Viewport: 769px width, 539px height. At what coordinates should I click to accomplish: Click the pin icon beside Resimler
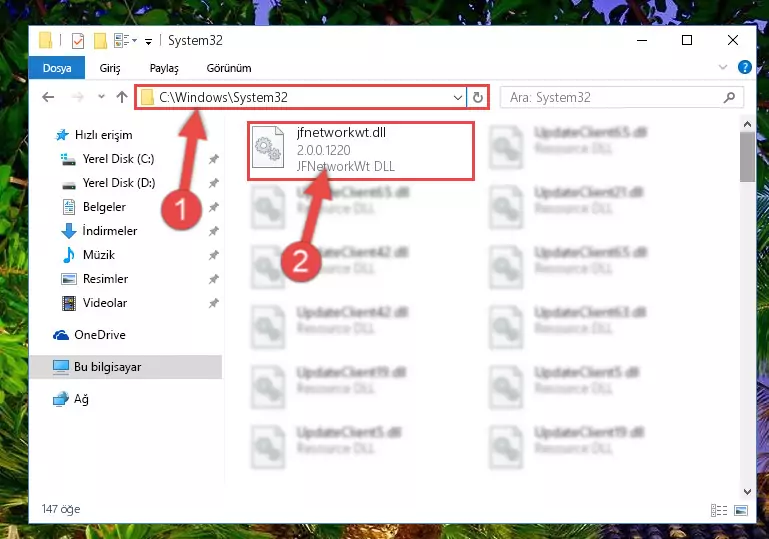coord(213,279)
